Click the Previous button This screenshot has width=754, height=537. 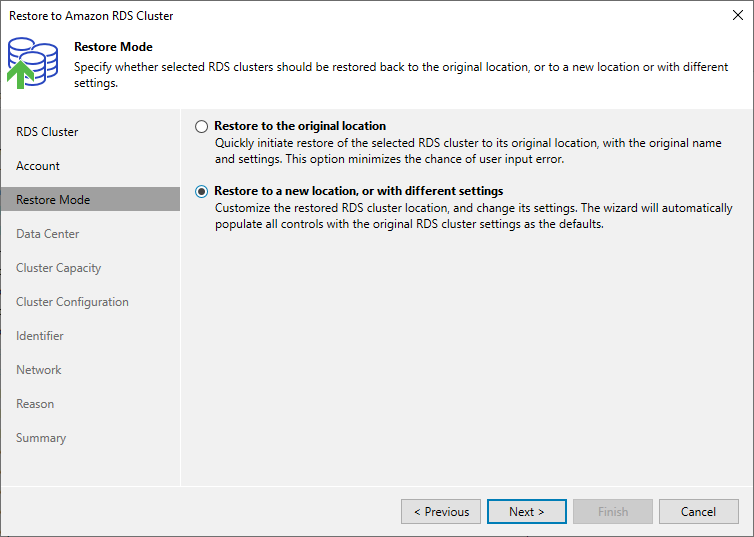click(441, 512)
